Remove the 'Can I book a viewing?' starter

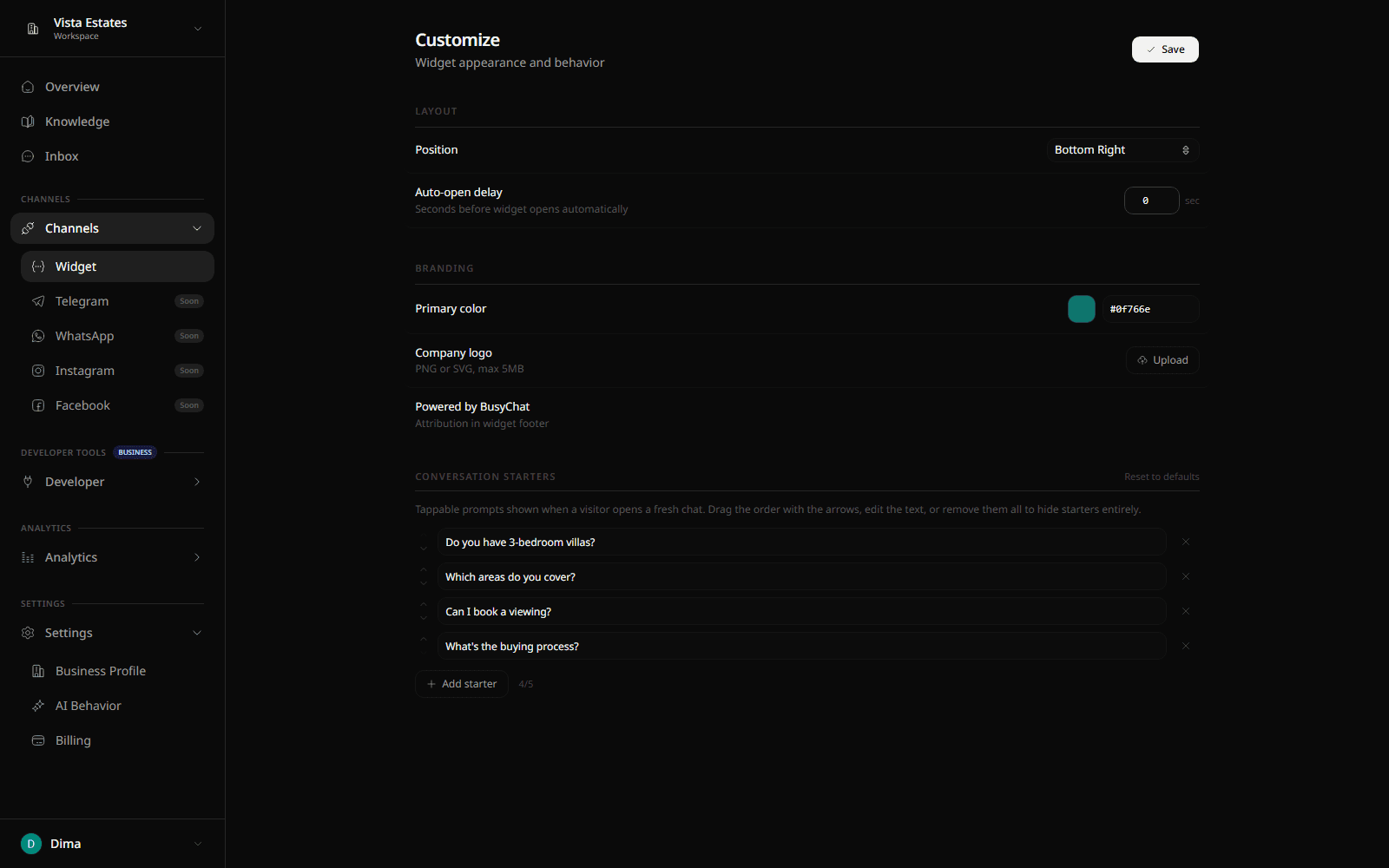point(1186,611)
